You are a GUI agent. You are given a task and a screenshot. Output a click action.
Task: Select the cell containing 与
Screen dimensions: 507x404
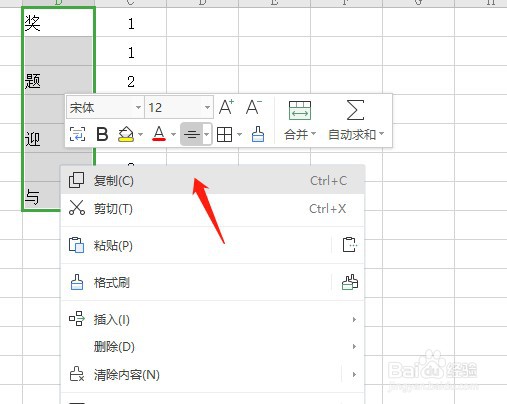pos(42,196)
